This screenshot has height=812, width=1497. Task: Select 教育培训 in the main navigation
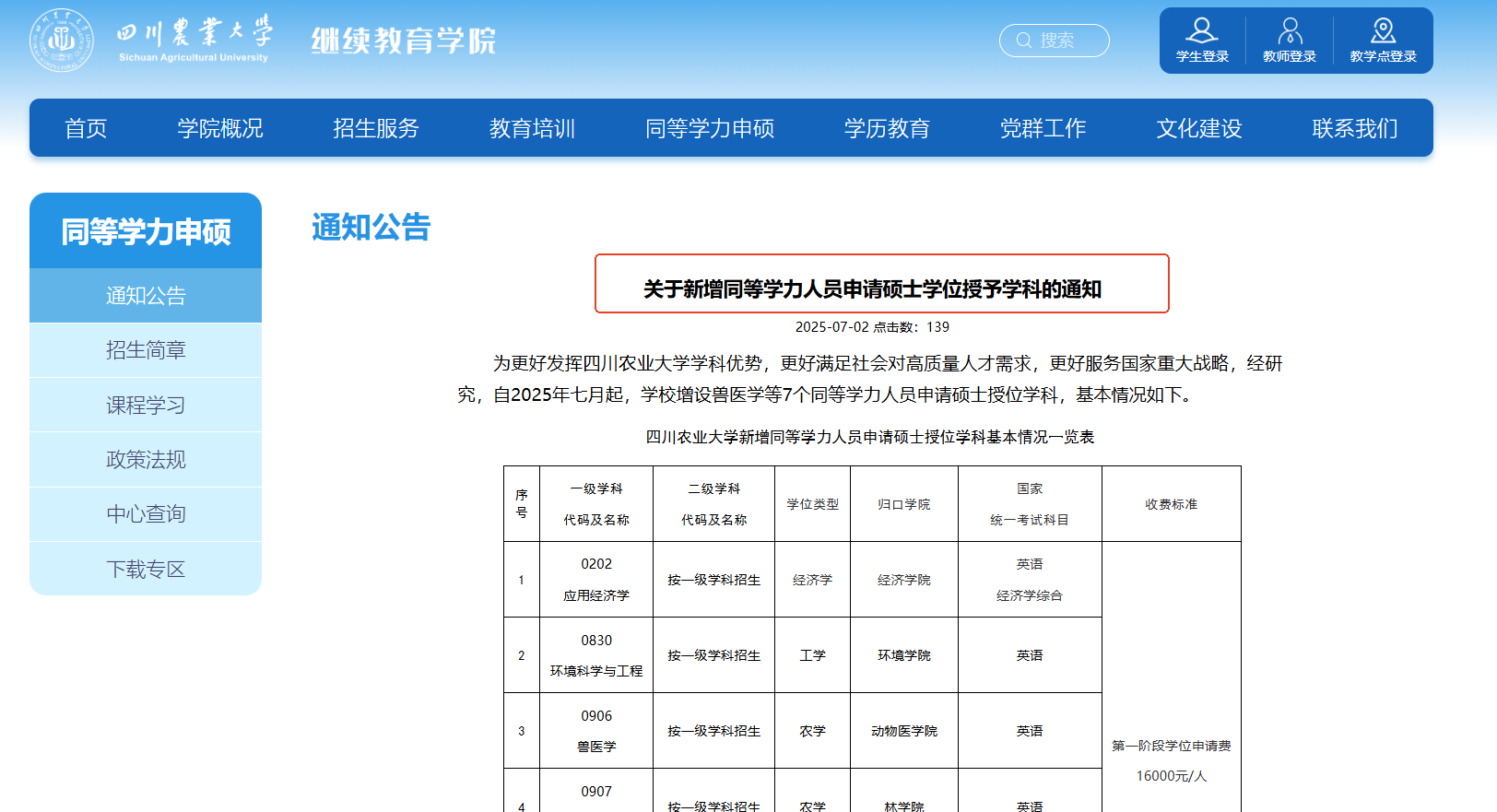[x=532, y=128]
